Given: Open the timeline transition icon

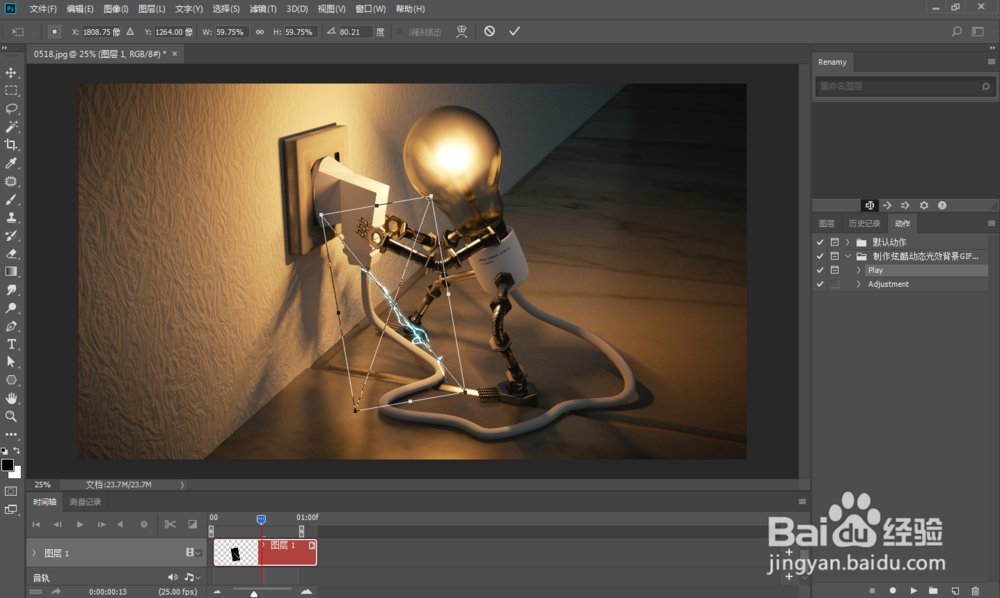Looking at the screenshot, I should pyautogui.click(x=193, y=524).
